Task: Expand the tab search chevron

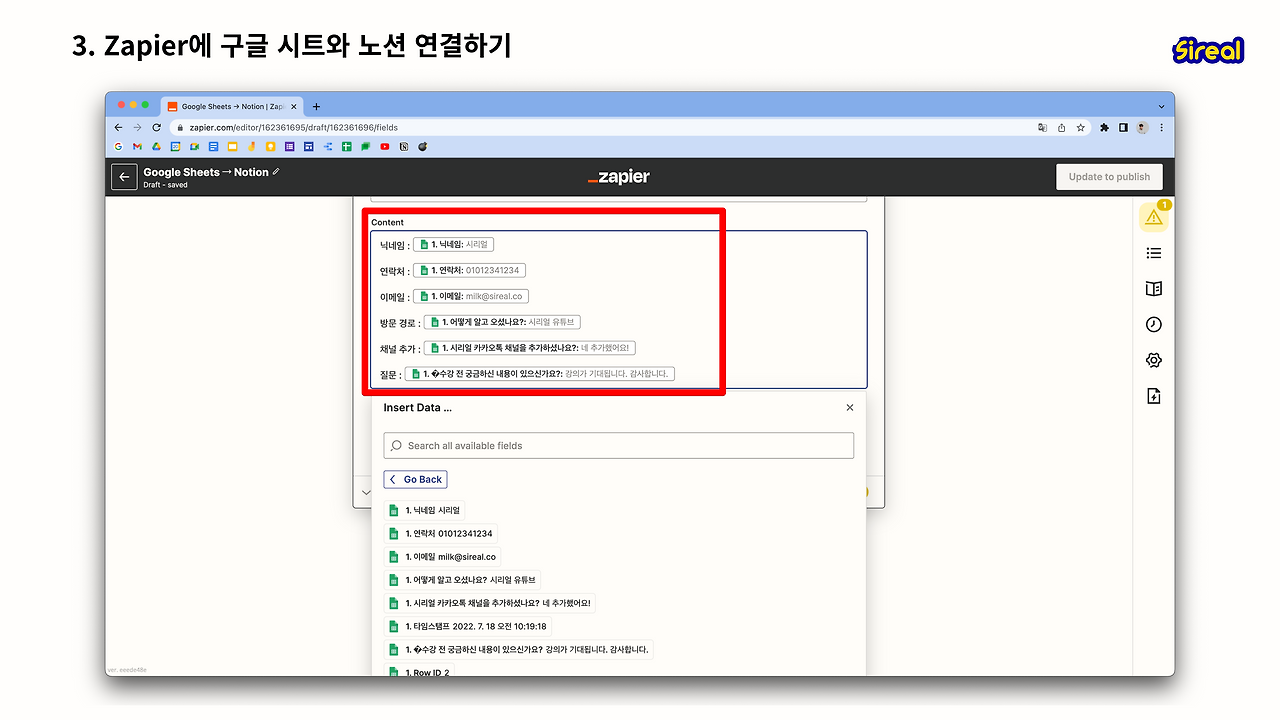Action: pos(1161,106)
